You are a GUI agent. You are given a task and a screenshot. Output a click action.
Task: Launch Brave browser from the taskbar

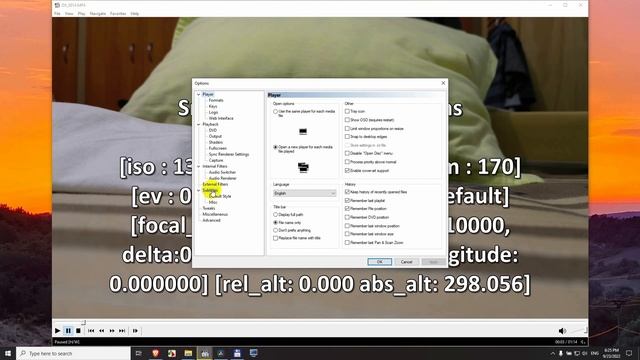[155, 353]
